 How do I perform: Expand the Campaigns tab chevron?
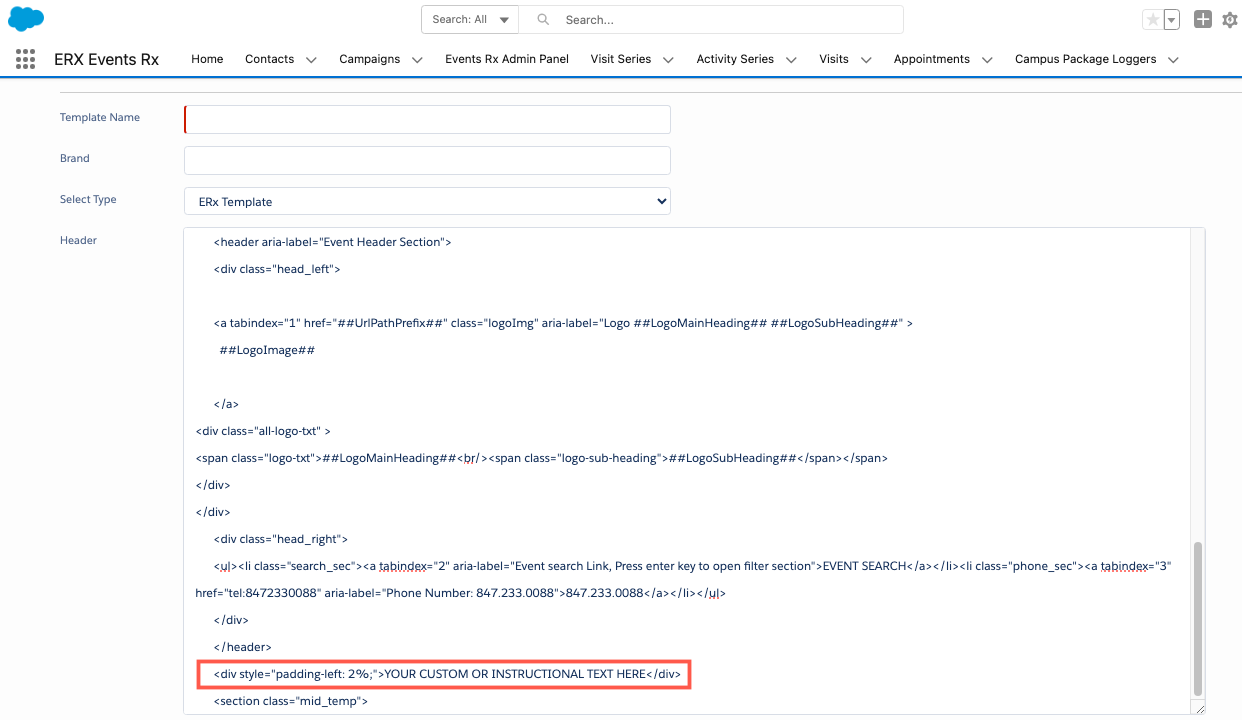pos(417,60)
